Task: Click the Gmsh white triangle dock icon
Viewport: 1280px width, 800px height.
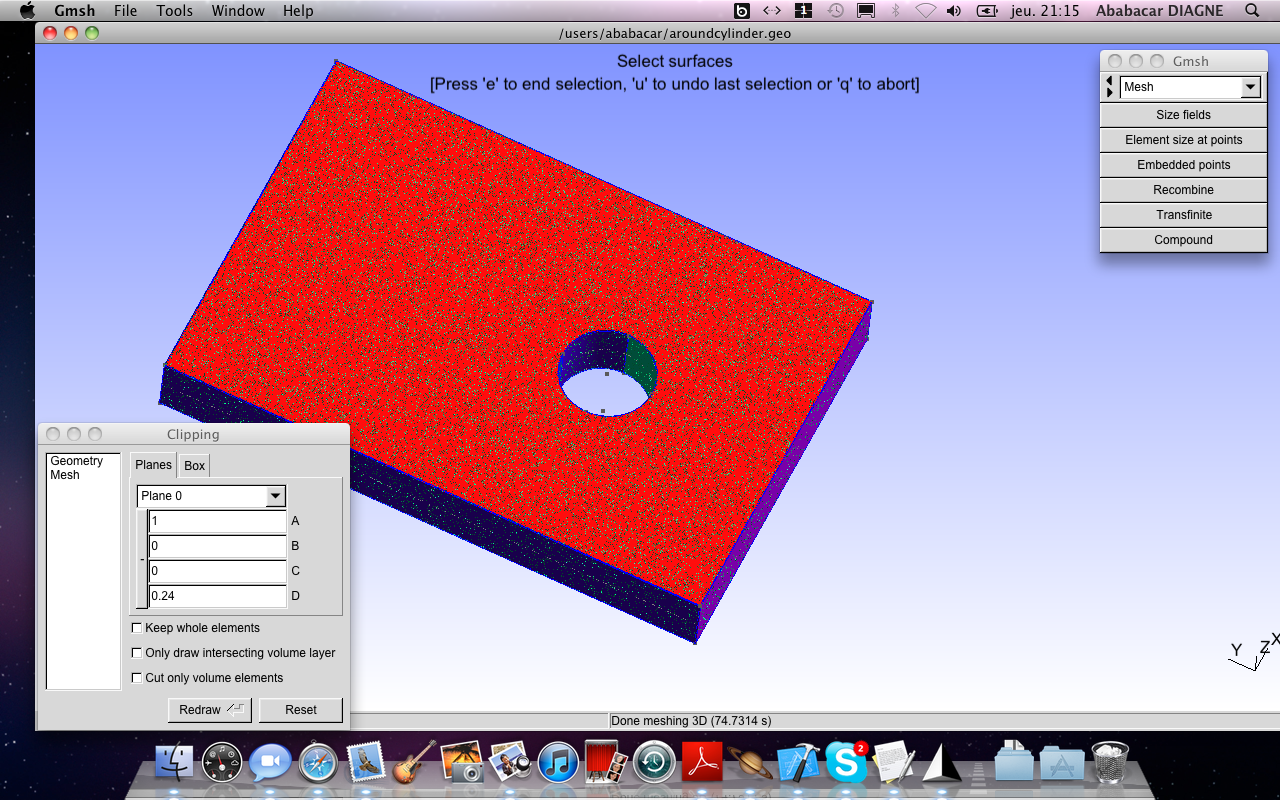Action: [x=941, y=763]
